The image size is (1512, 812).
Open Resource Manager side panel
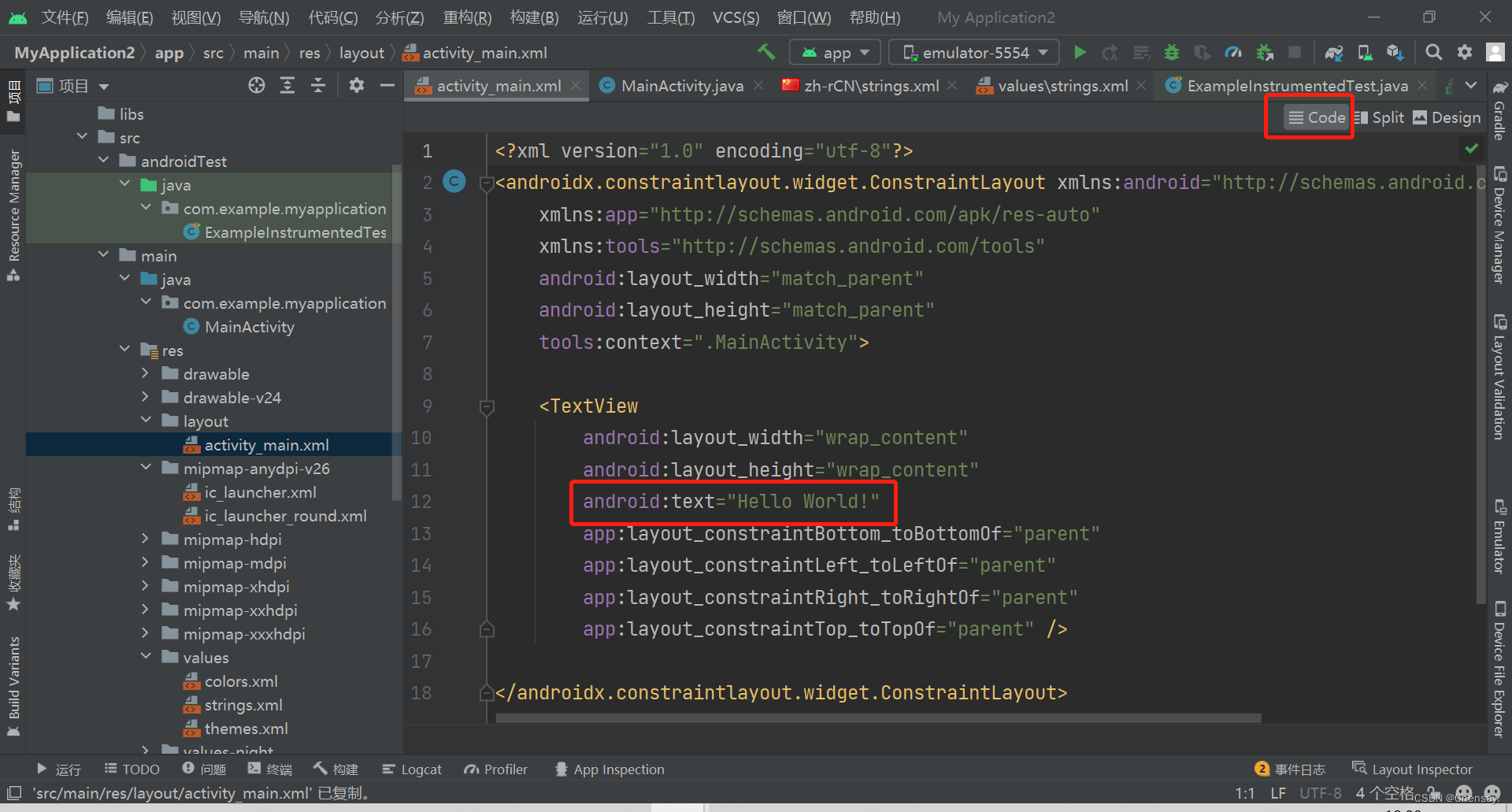coord(13,214)
